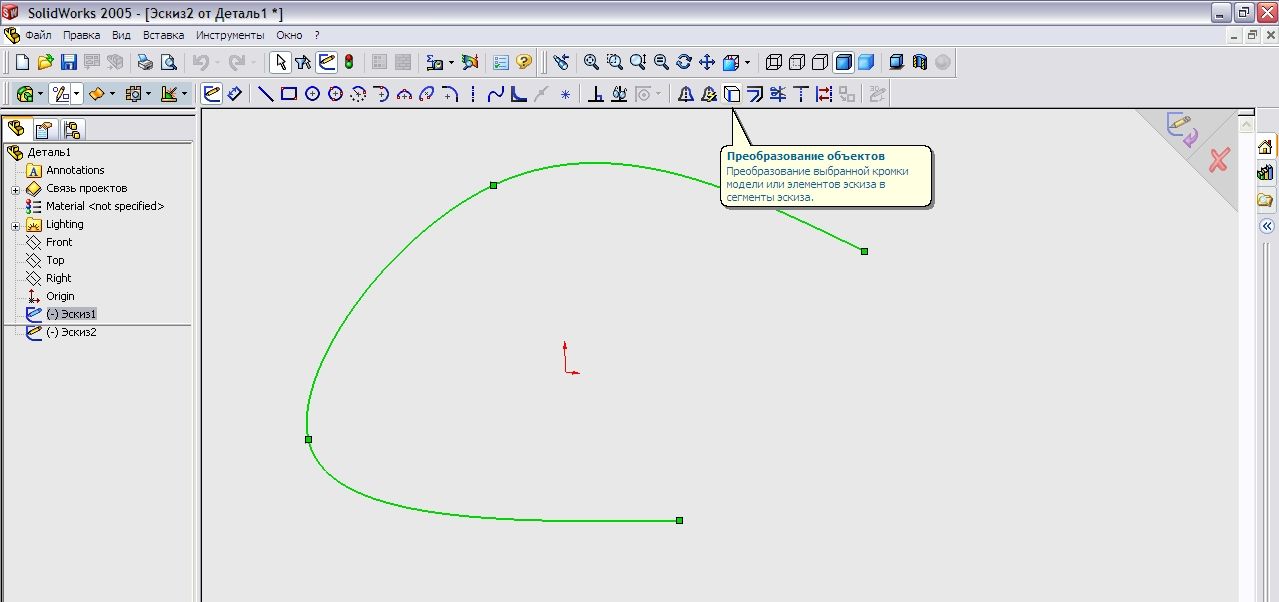1279x602 pixels.
Task: Expand the Lighting tree node
Action: tap(16, 226)
